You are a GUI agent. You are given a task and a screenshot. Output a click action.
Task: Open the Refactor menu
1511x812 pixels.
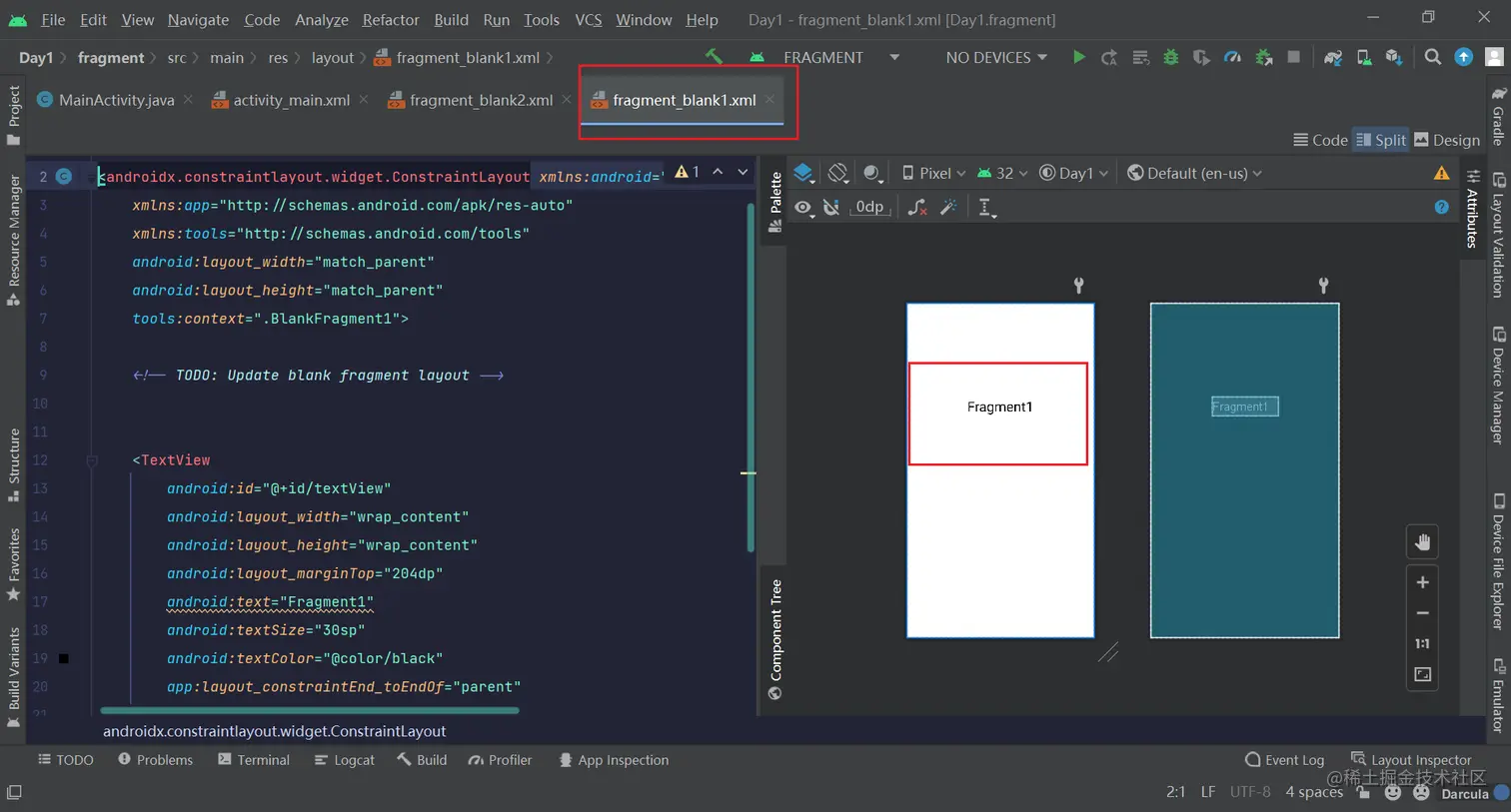pos(391,19)
